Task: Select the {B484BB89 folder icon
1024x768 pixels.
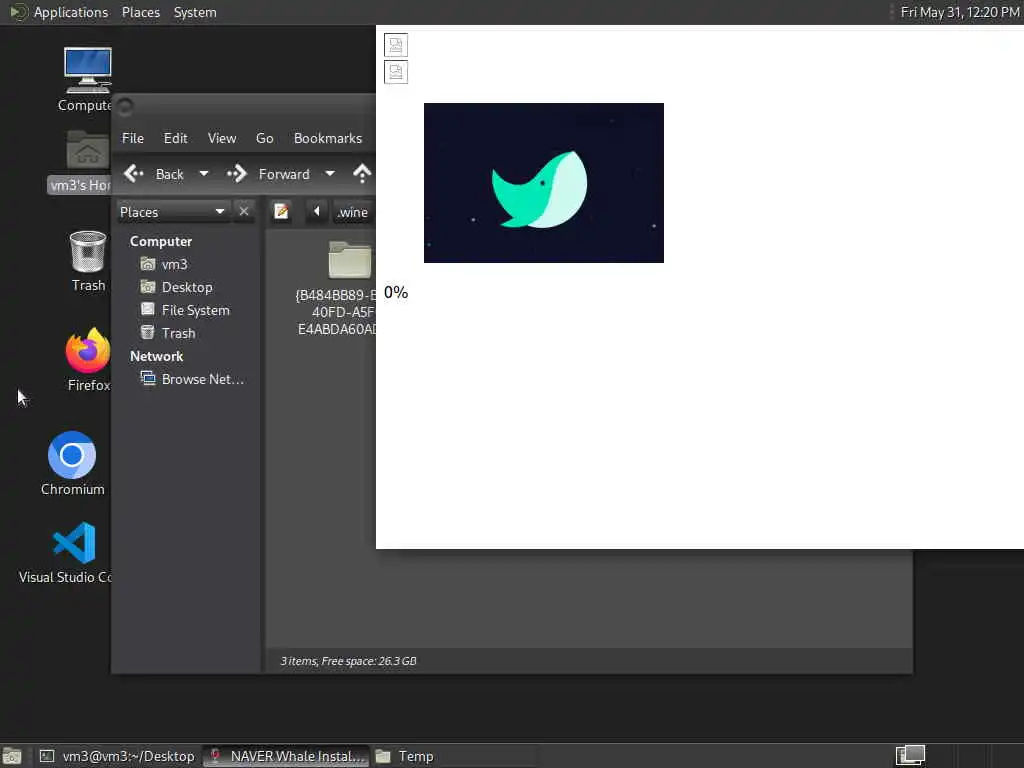Action: pos(349,260)
